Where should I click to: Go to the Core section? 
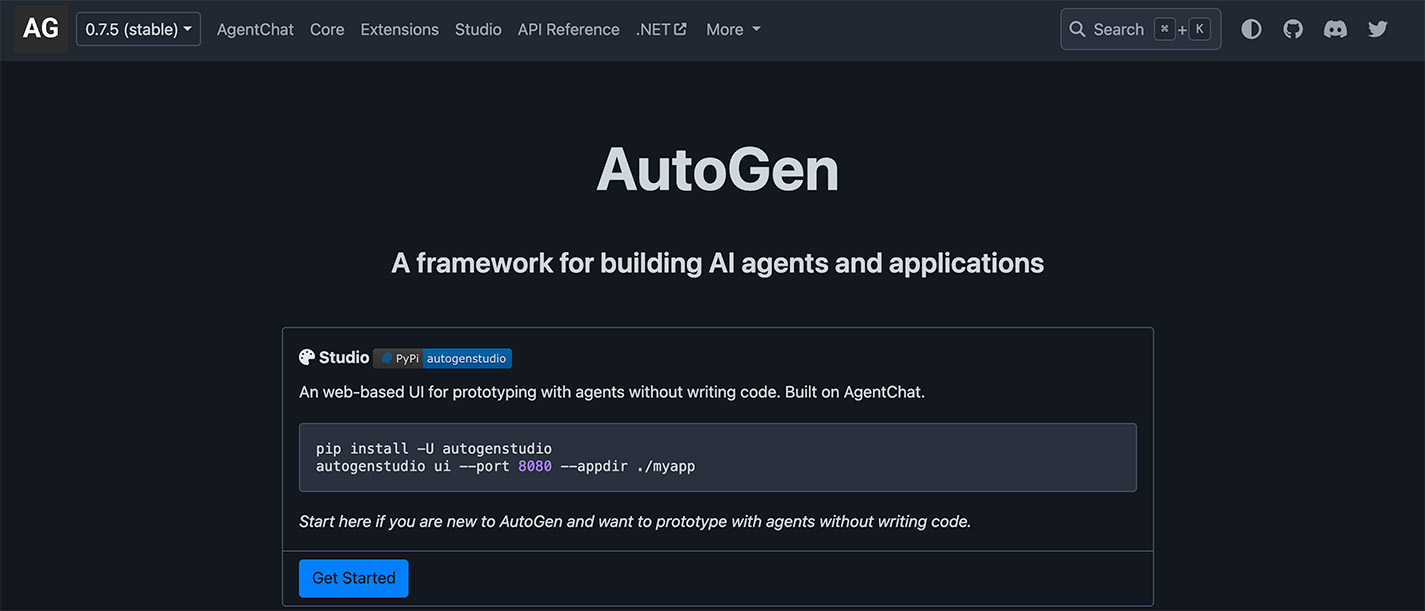(x=327, y=29)
